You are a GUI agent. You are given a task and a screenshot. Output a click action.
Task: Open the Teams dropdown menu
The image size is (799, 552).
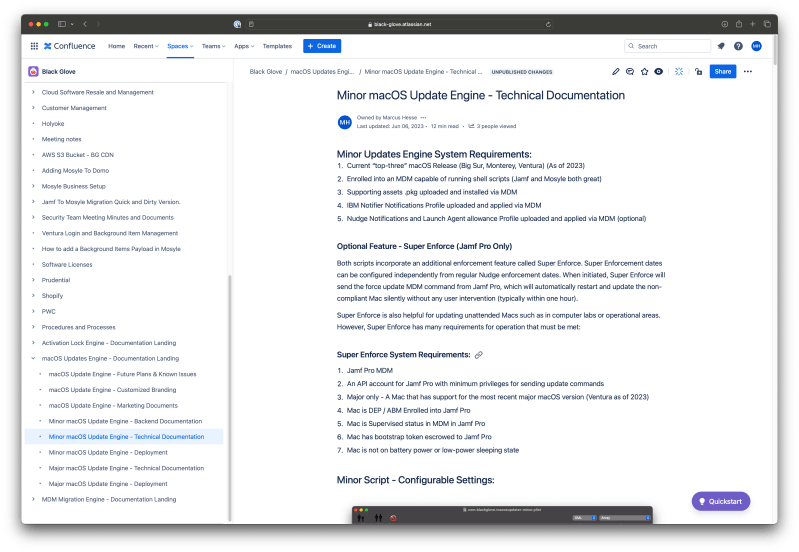click(x=214, y=46)
